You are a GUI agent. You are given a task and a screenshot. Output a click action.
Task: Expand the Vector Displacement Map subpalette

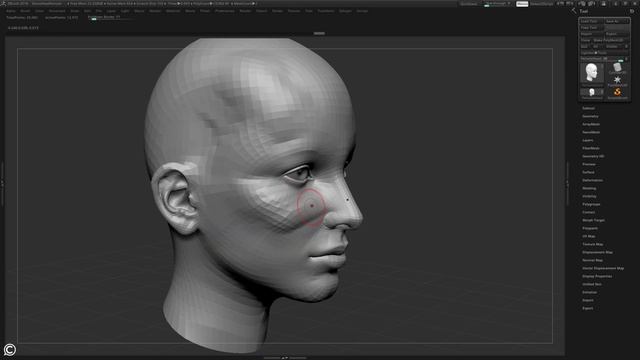[x=603, y=268]
